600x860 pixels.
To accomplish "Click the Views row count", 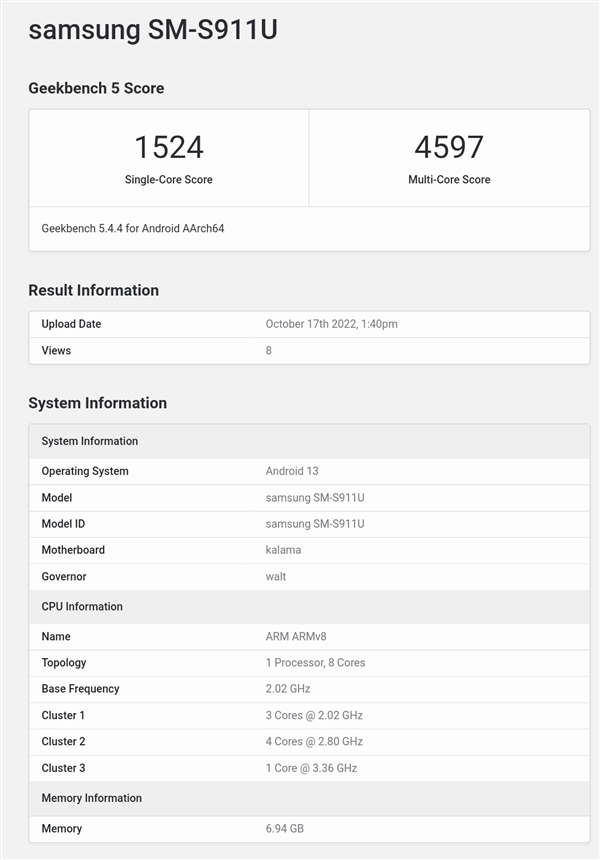I will [269, 350].
